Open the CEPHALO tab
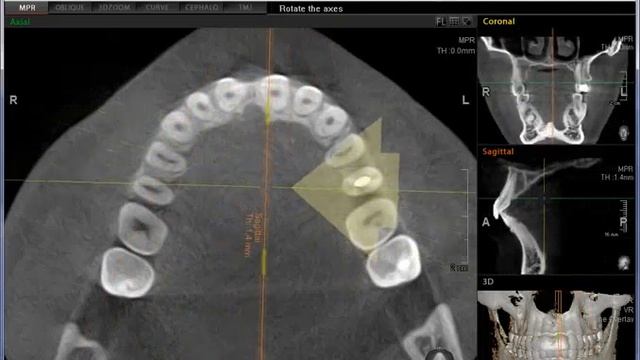This screenshot has height=360, width=640. coord(201,8)
